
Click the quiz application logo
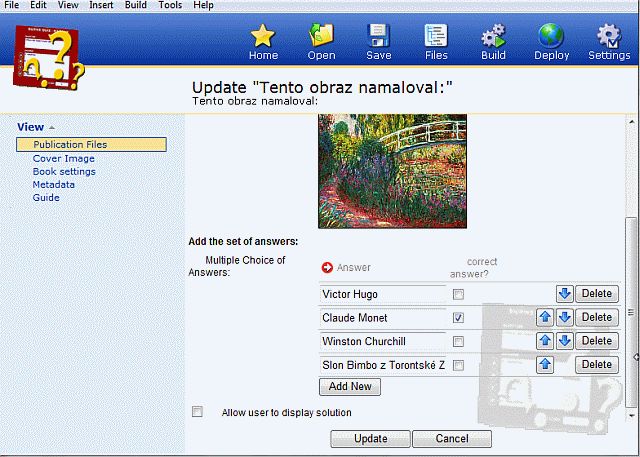click(x=49, y=58)
